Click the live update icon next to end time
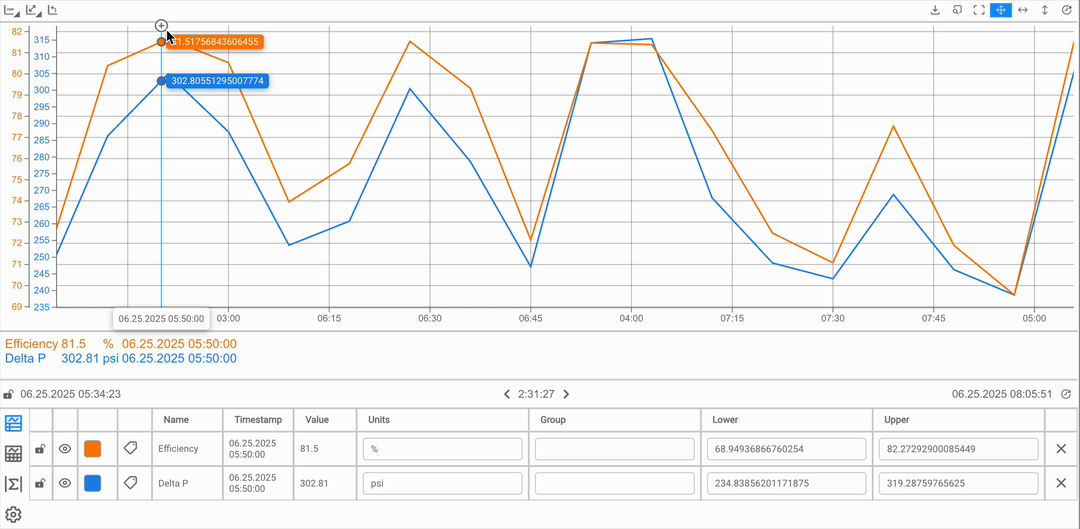This screenshot has height=529, width=1080. pos(1067,395)
